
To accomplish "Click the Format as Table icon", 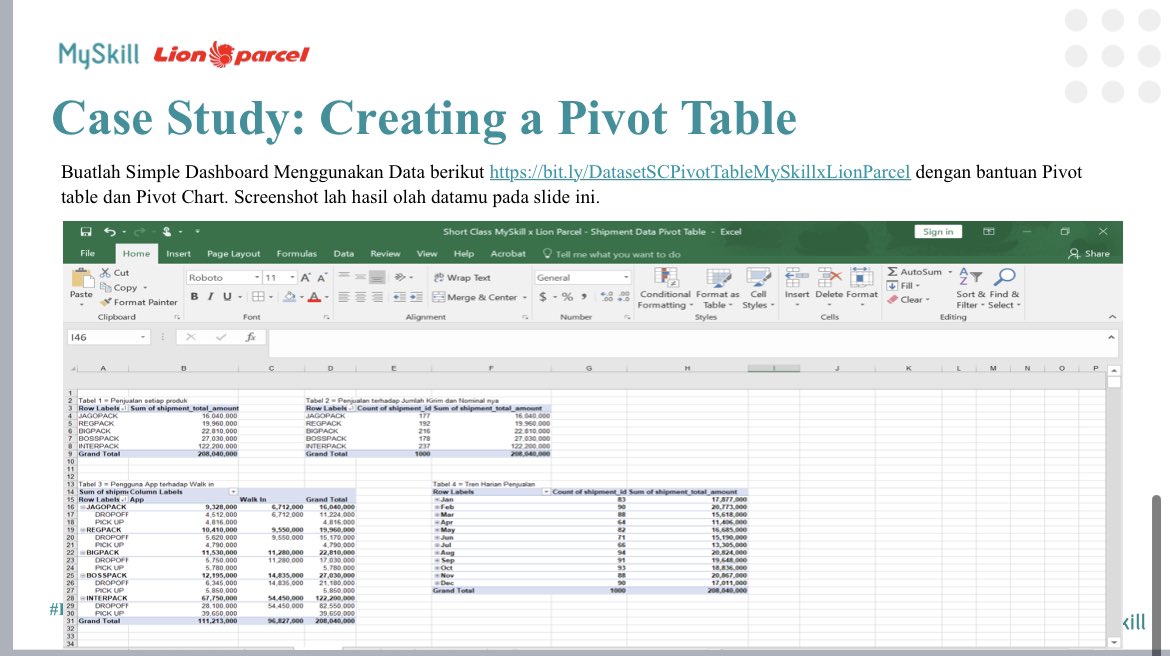I will point(718,278).
